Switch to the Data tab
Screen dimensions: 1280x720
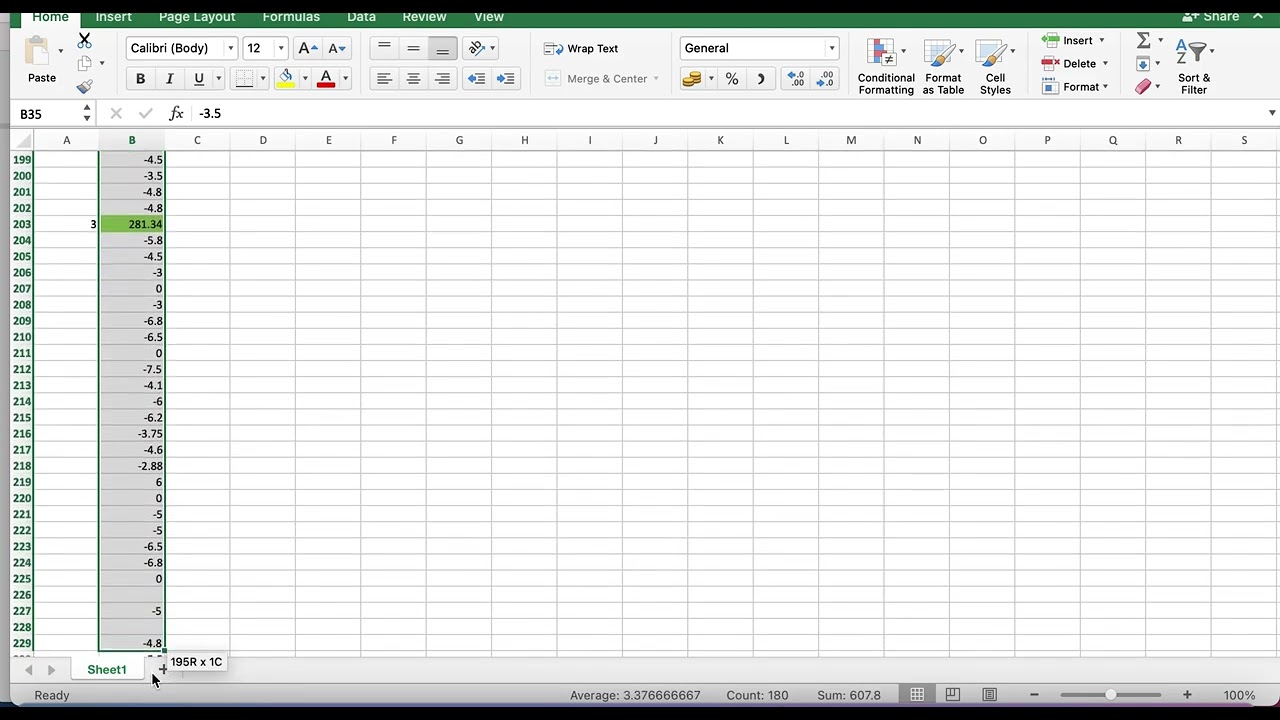pos(361,16)
